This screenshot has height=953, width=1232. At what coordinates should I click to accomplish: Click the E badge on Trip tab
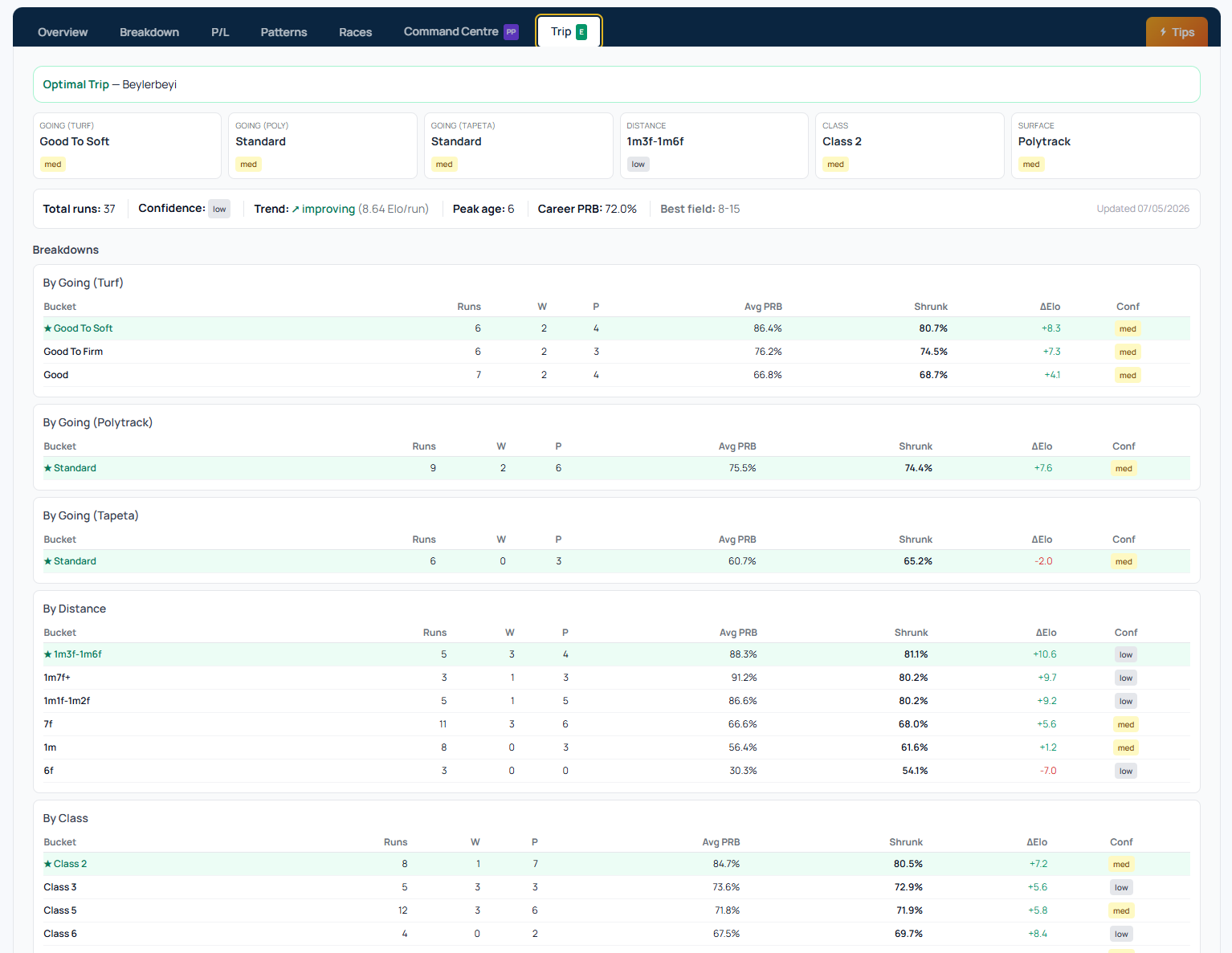(581, 32)
